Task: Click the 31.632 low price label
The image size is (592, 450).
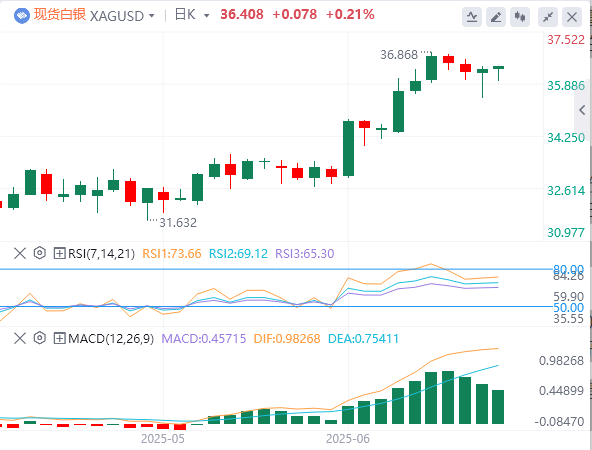Action: pos(178,223)
